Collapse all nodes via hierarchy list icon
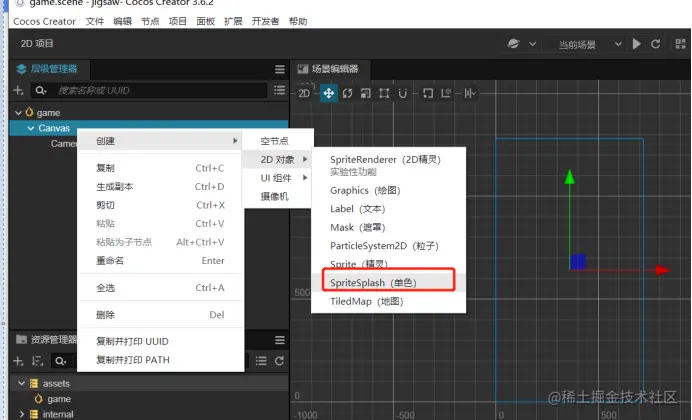Viewport: 692px width, 420px height. [x=279, y=90]
